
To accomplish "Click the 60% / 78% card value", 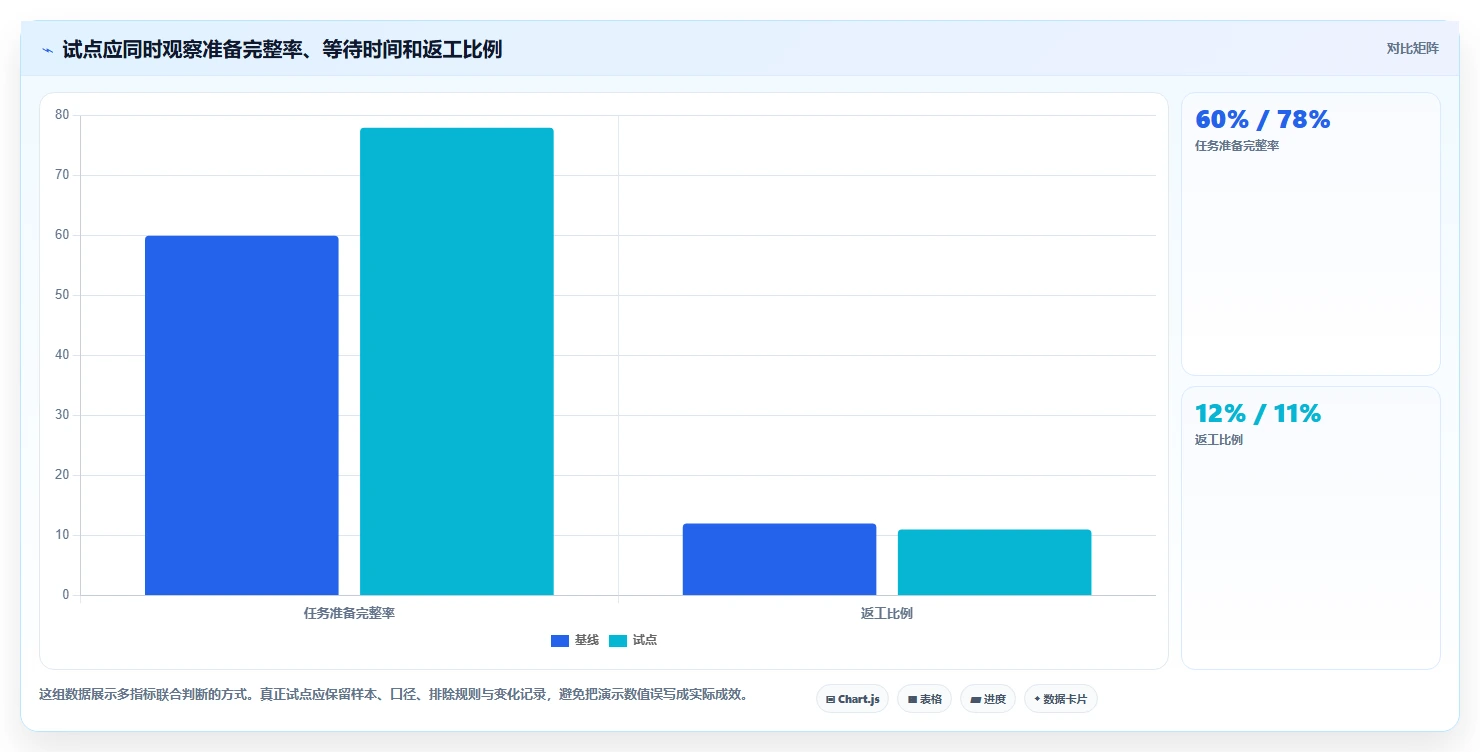I will pyautogui.click(x=1262, y=120).
